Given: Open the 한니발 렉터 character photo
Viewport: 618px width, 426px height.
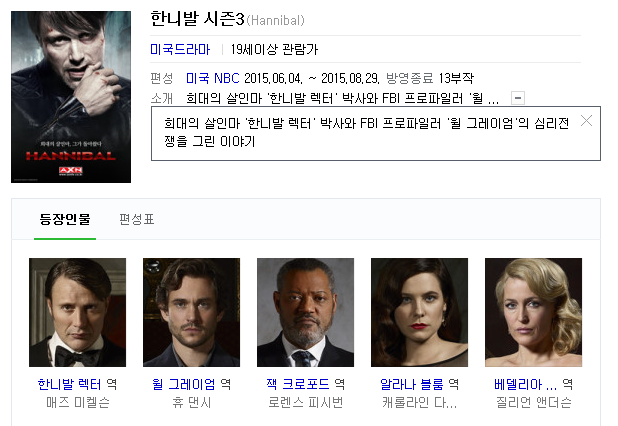Looking at the screenshot, I should coord(78,313).
